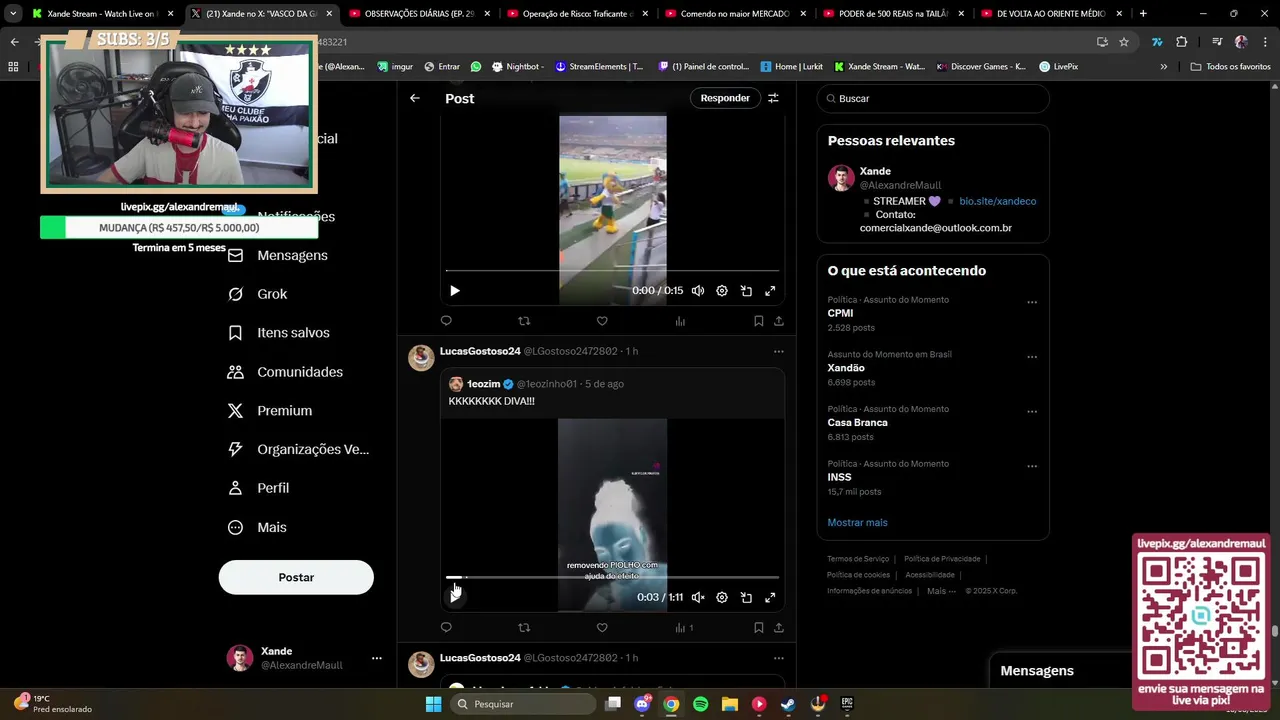Reply to the stadium mascot video post
Screen dimensions: 1280x720
point(446,321)
